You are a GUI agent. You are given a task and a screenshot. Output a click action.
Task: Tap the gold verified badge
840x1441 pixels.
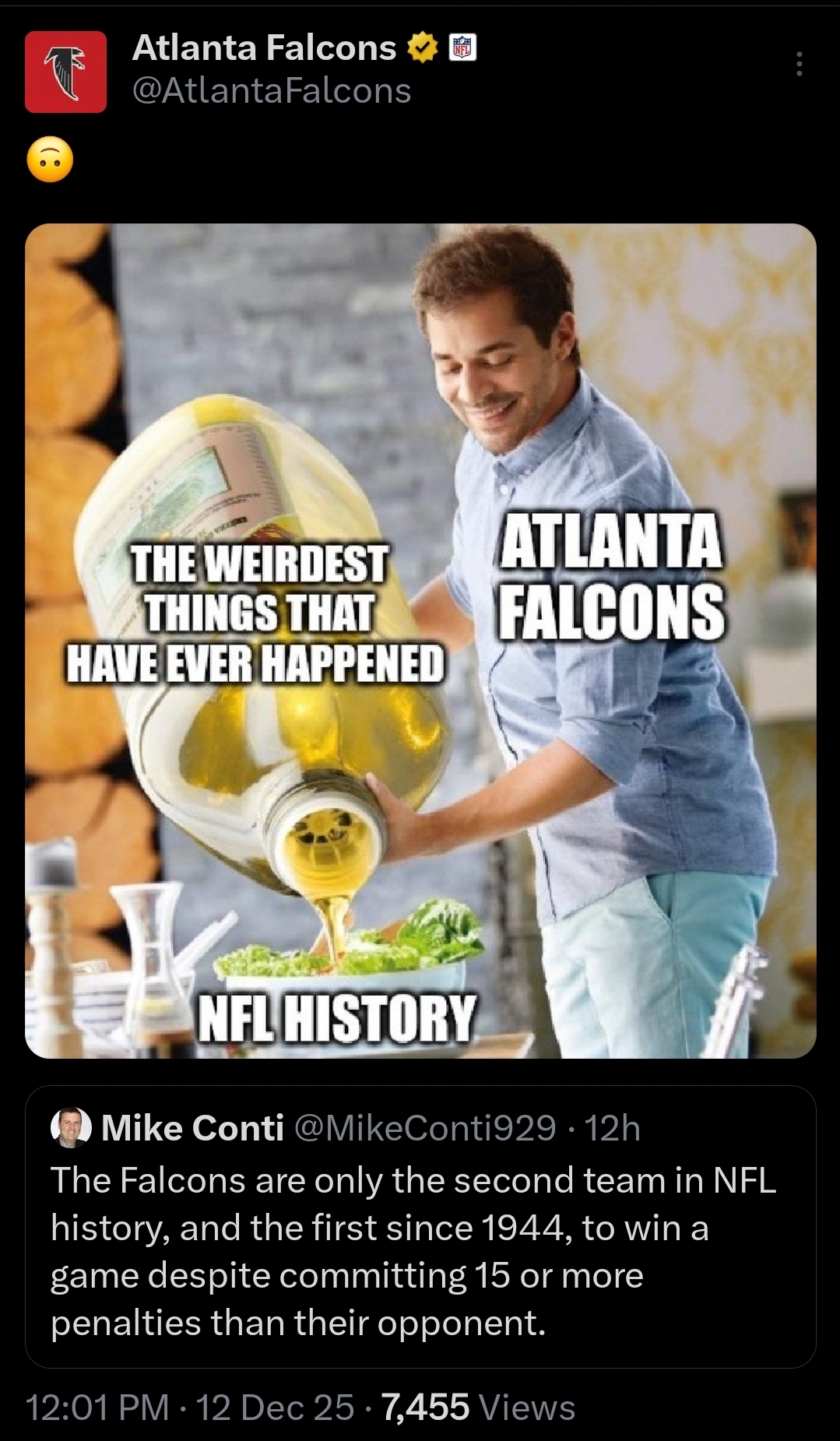click(421, 48)
